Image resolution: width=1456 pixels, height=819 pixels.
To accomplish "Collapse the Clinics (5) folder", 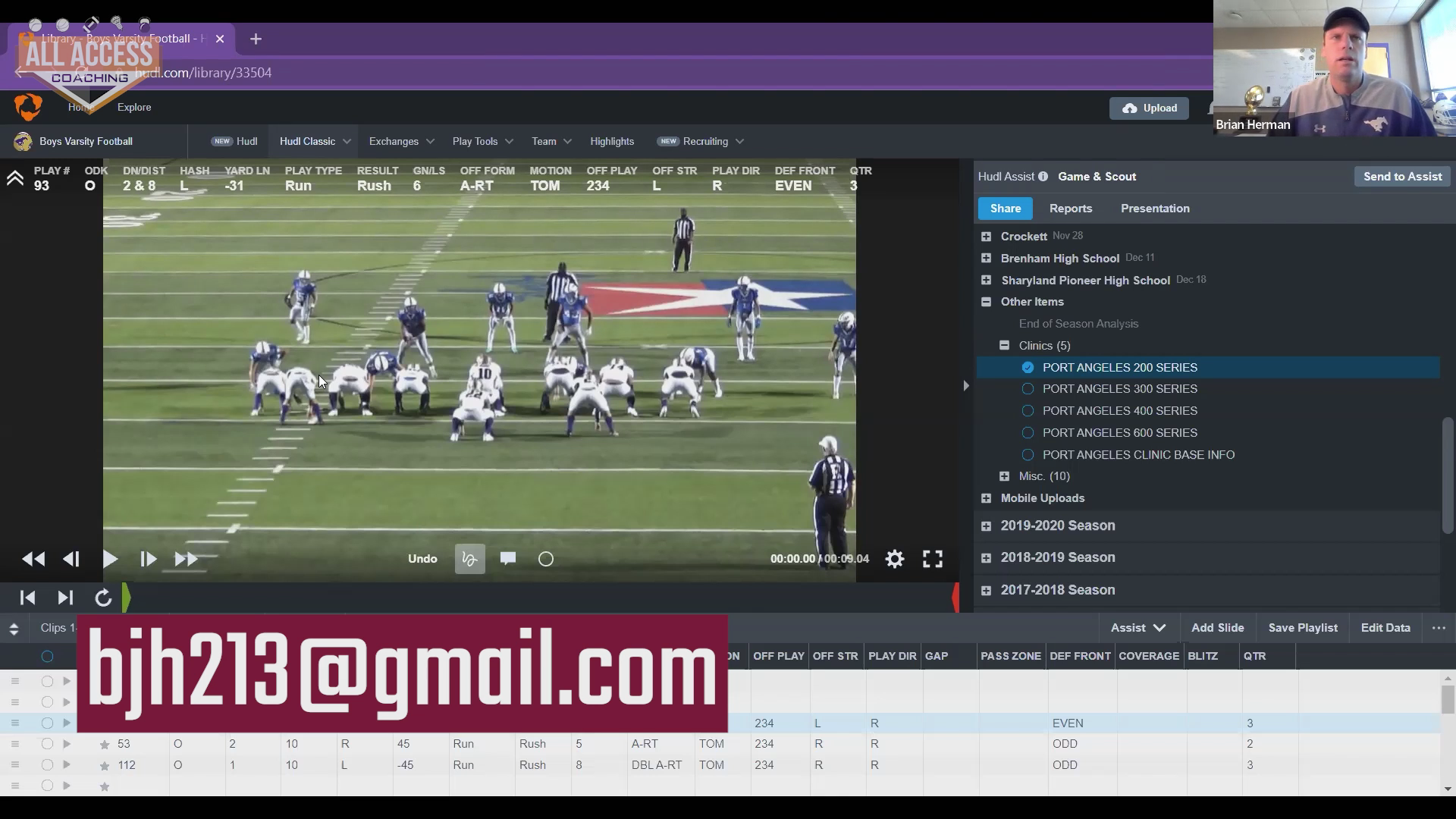I will tap(1004, 346).
